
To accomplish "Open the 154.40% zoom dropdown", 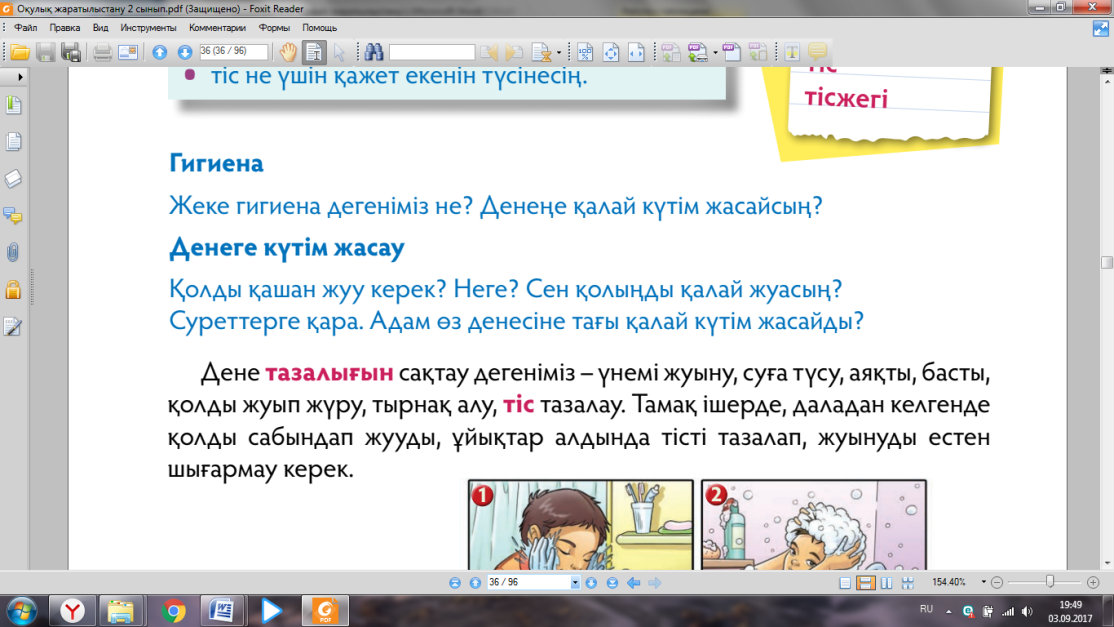I will pyautogui.click(x=984, y=582).
